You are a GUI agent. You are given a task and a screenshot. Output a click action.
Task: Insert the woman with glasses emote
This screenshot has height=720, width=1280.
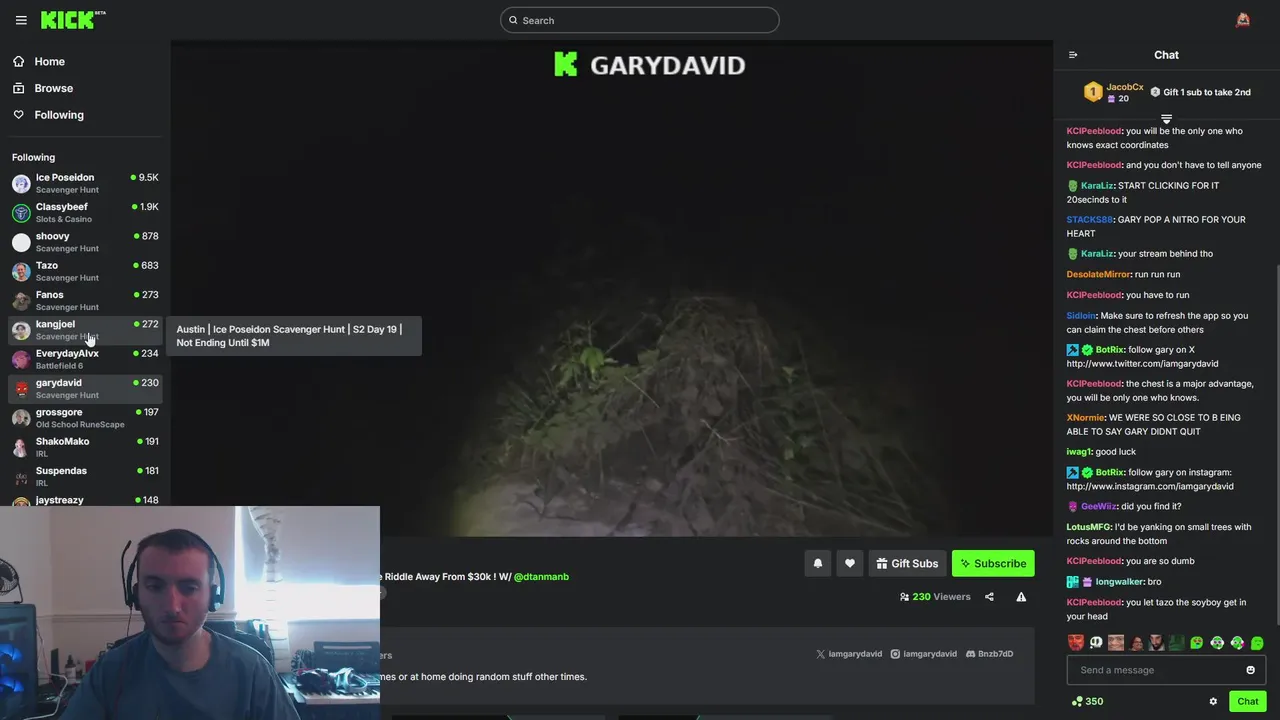click(x=1137, y=643)
